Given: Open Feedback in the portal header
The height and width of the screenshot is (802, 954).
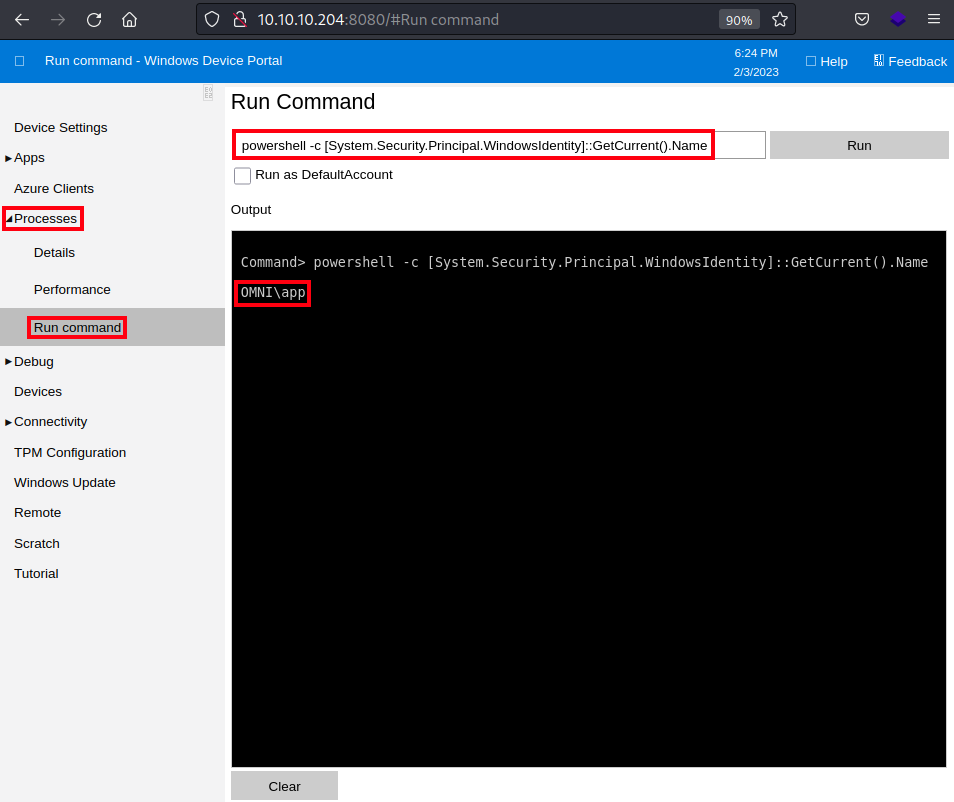Looking at the screenshot, I should pyautogui.click(x=910, y=61).
